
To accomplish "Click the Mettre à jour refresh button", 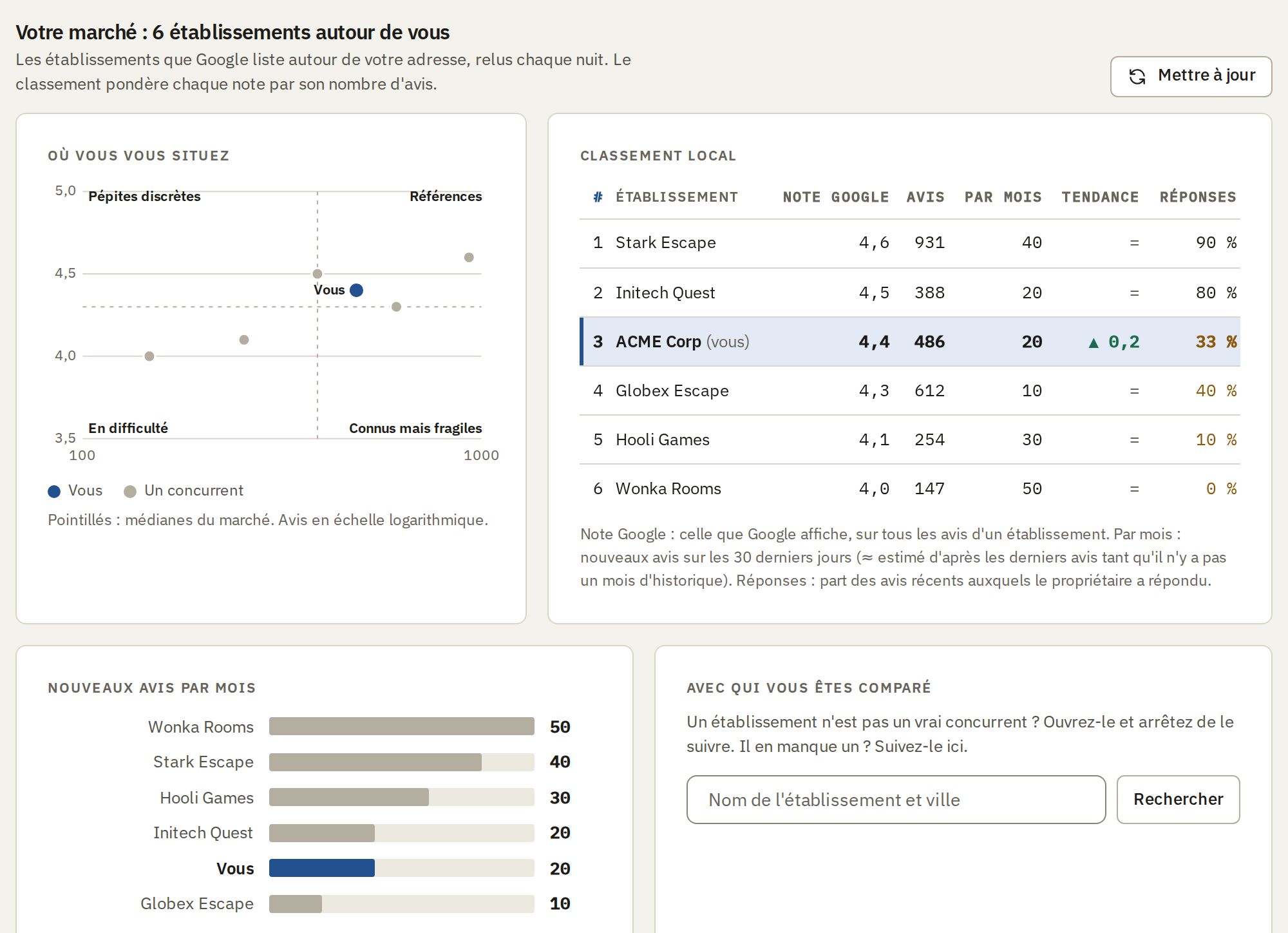I will [x=1191, y=77].
